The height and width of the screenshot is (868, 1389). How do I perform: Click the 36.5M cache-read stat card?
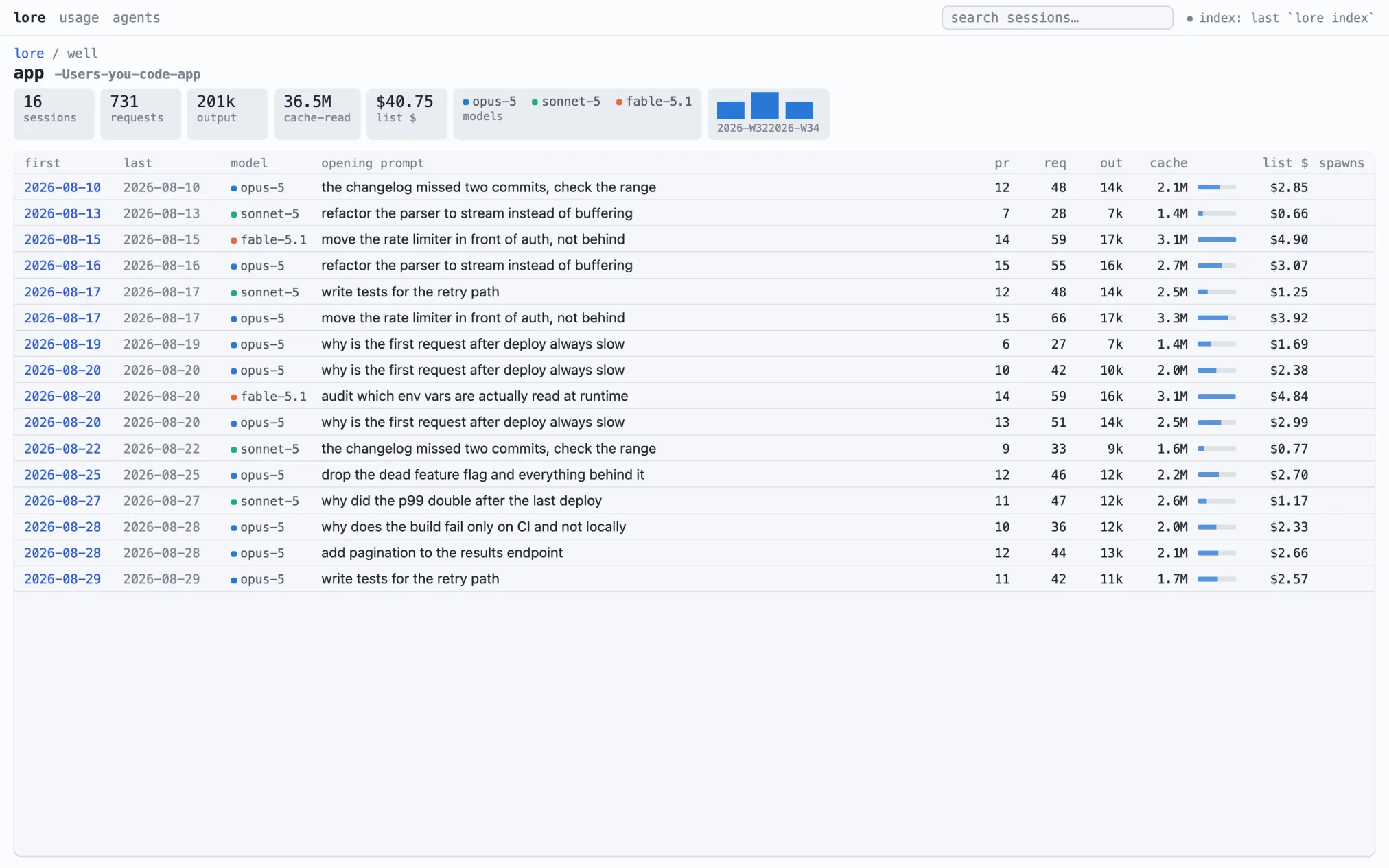click(317, 114)
